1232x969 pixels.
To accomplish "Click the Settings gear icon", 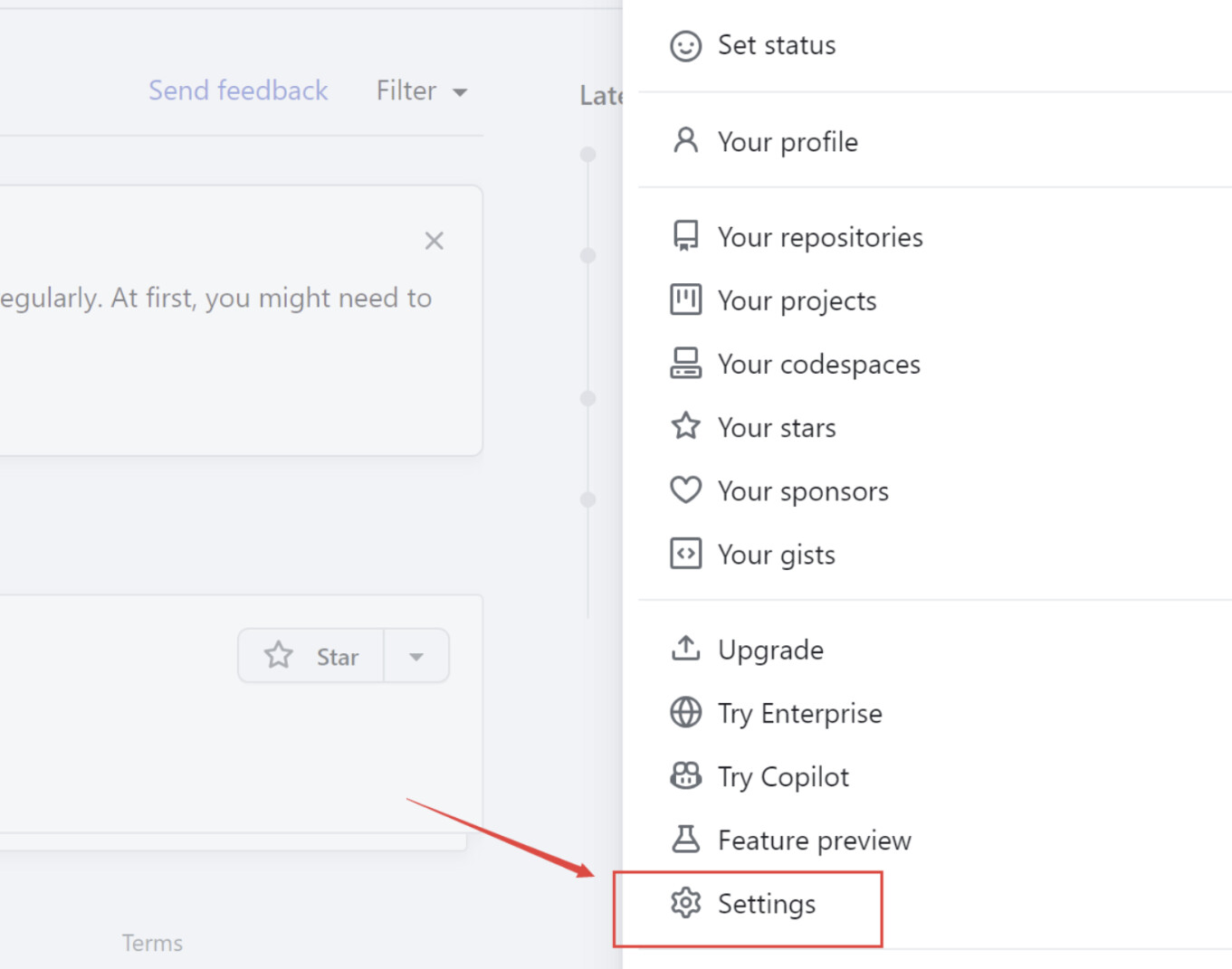I will (x=685, y=902).
